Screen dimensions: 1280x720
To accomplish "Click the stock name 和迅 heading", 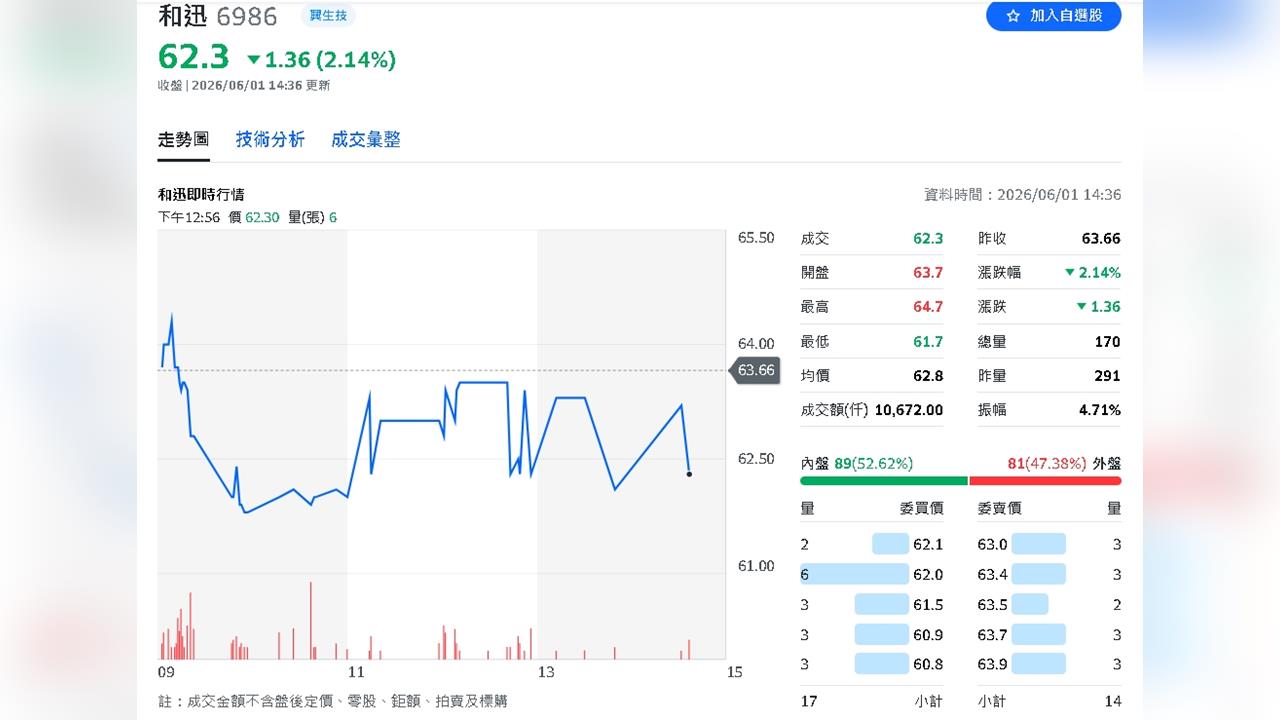I will [182, 16].
